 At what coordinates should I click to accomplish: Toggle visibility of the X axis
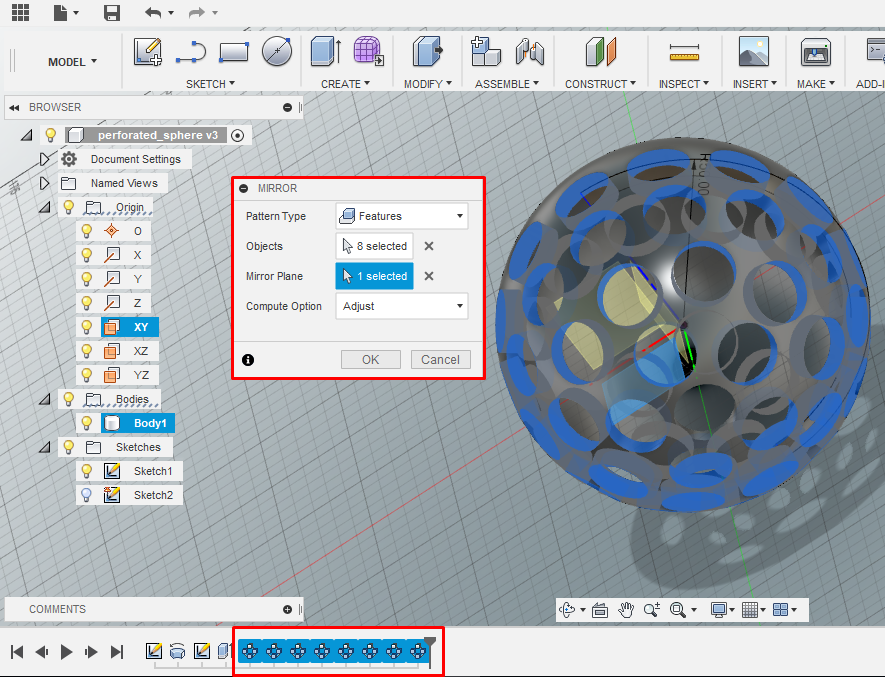point(86,255)
